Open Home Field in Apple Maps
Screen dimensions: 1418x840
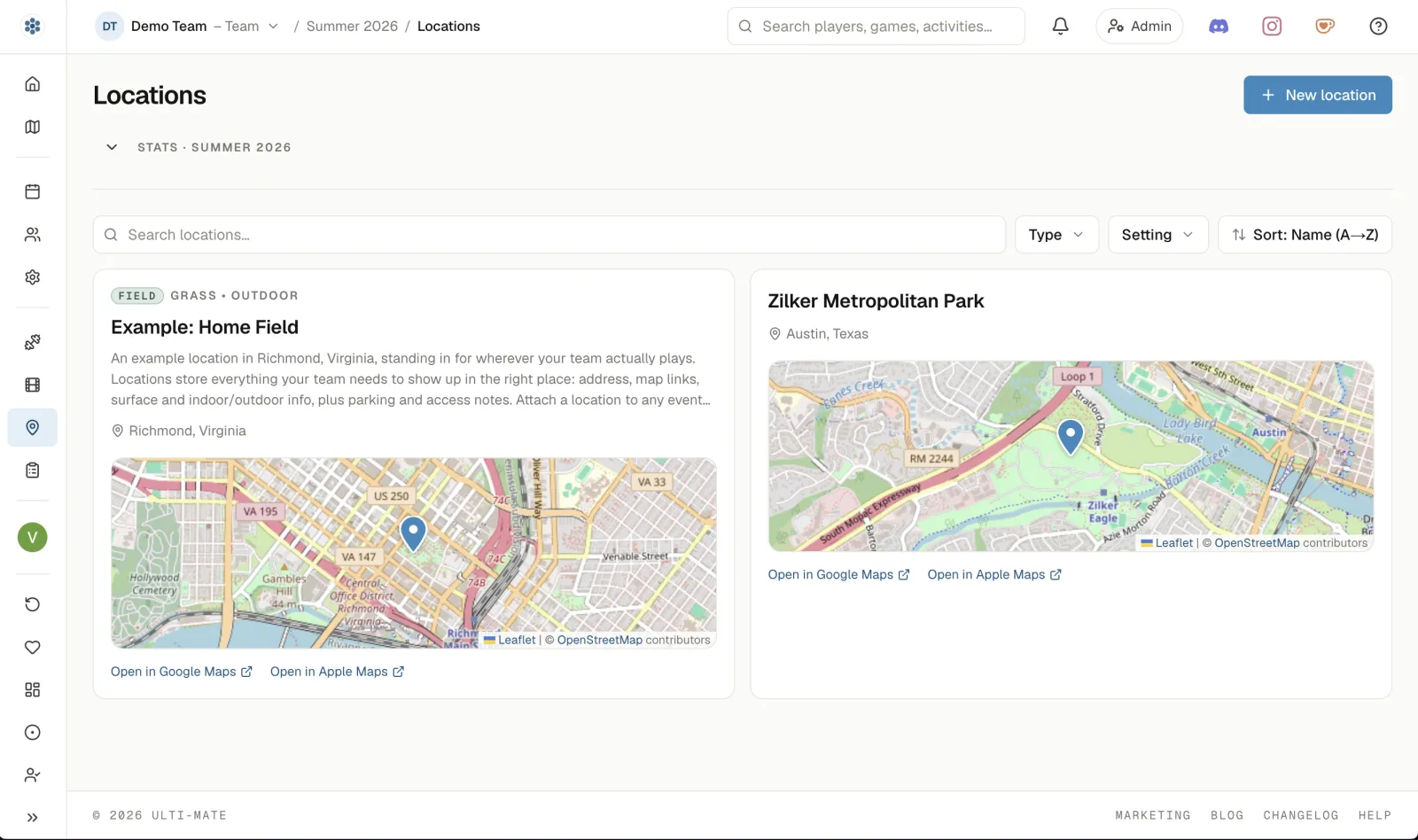point(338,672)
